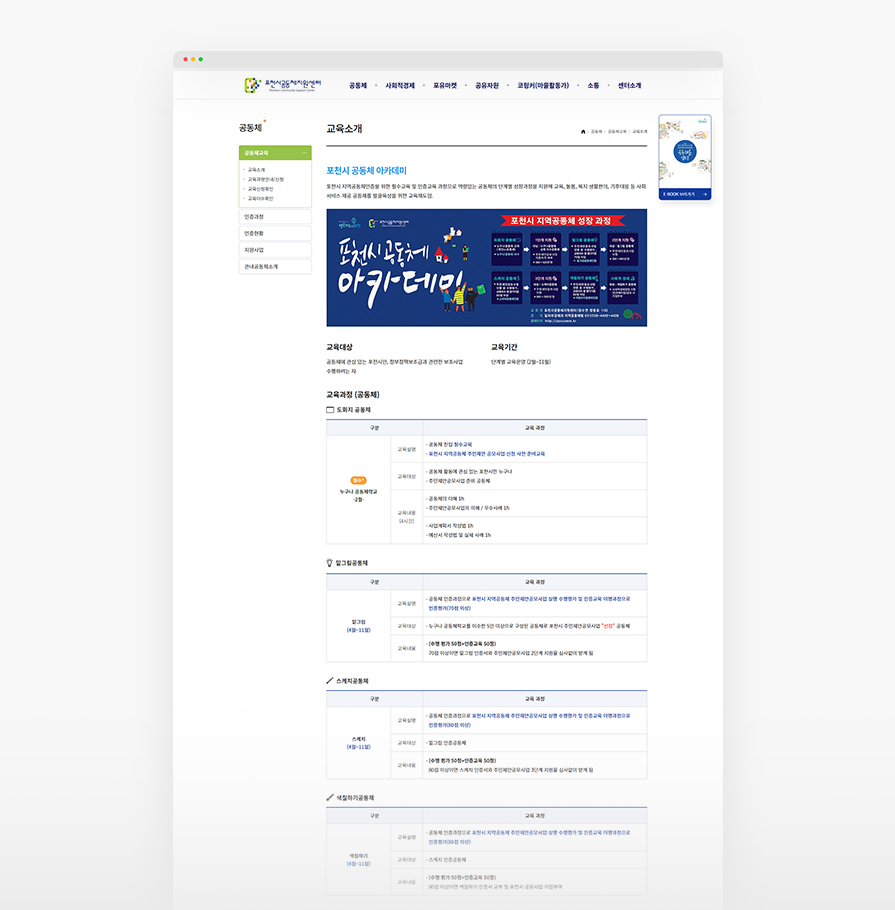
Task: Expand the 인증과정 sidebar item
Action: pos(275,216)
